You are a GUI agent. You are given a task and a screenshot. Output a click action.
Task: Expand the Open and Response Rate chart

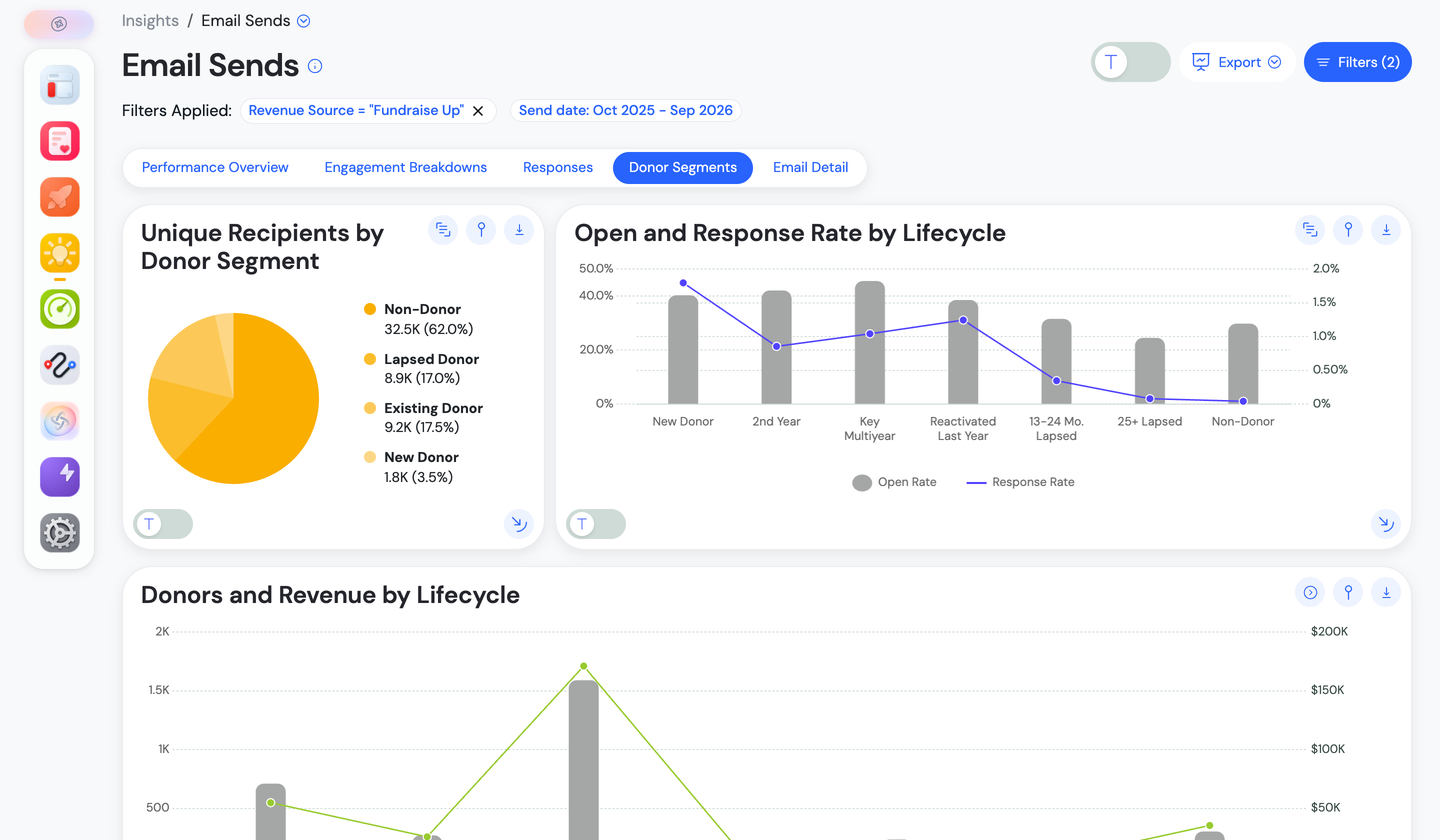(1386, 523)
